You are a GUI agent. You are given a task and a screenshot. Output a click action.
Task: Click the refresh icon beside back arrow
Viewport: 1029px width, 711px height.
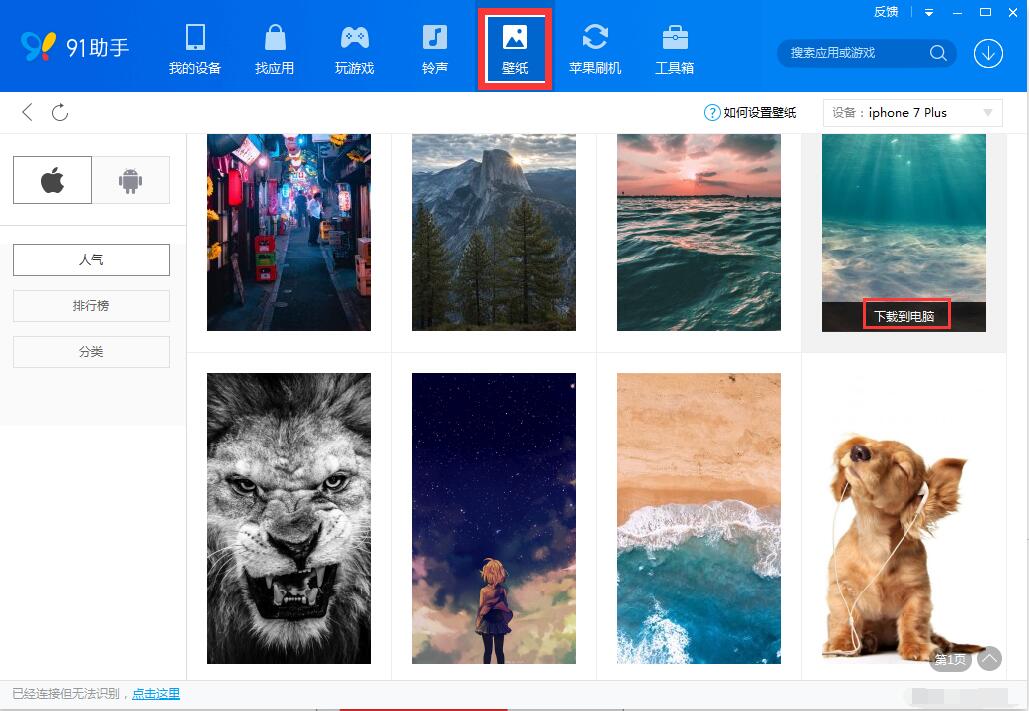(60, 112)
